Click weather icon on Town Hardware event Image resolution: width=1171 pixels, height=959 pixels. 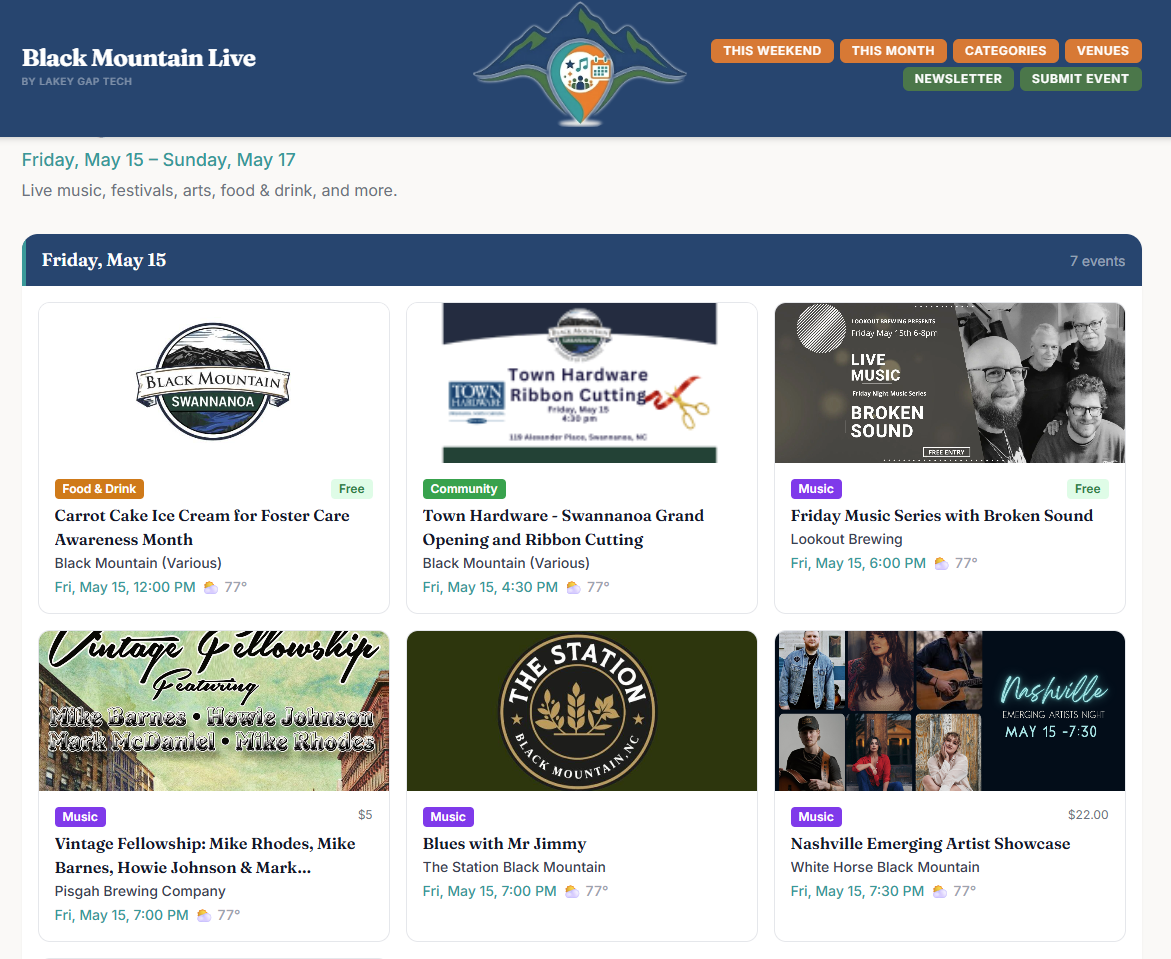point(574,588)
